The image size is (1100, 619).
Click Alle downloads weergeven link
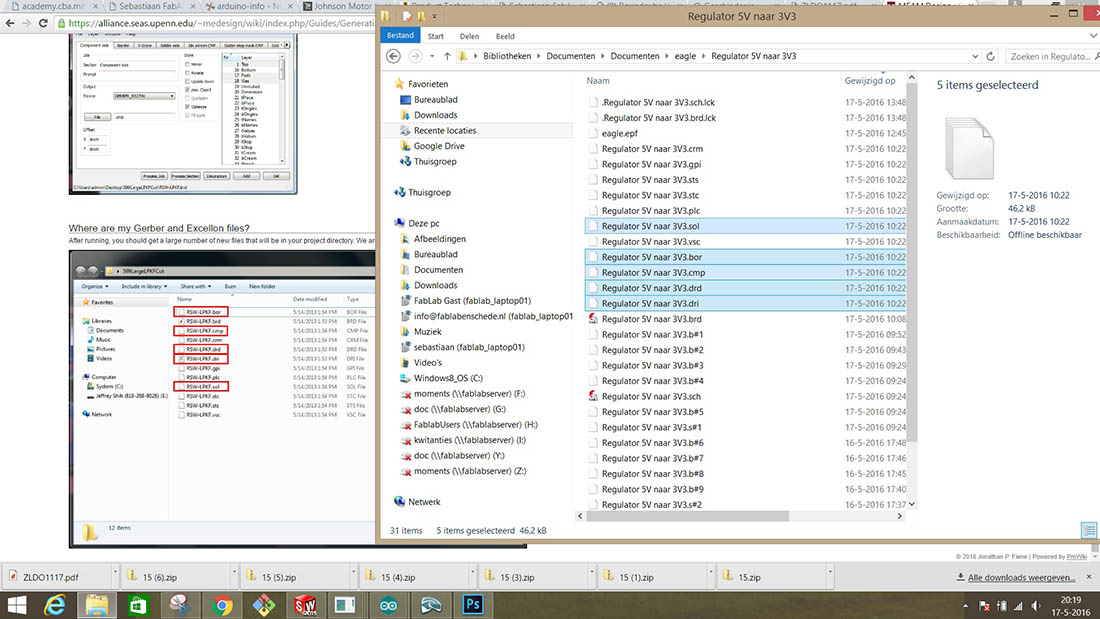click(1021, 578)
